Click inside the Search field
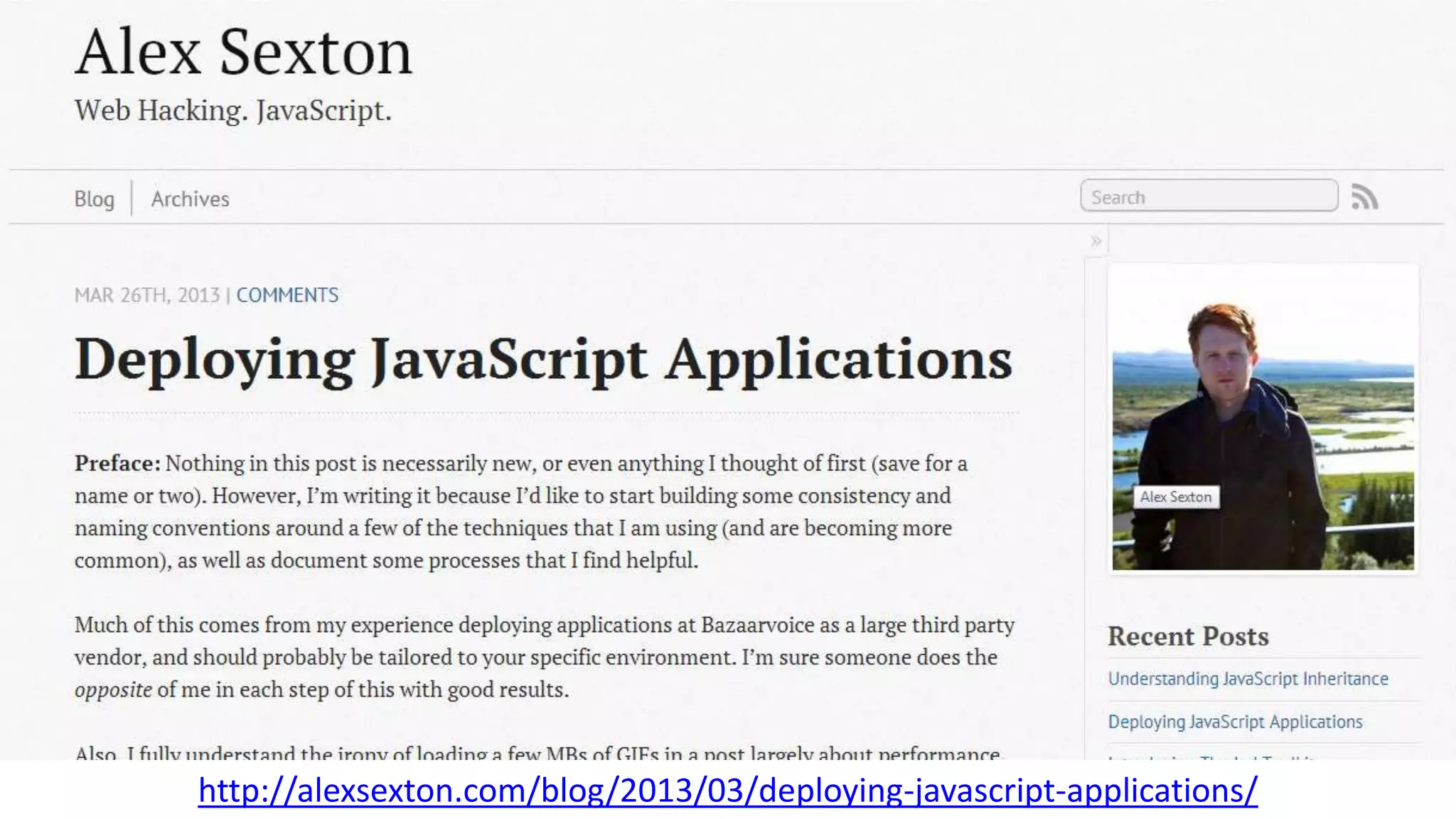This screenshot has height=819, width=1456. [1209, 196]
